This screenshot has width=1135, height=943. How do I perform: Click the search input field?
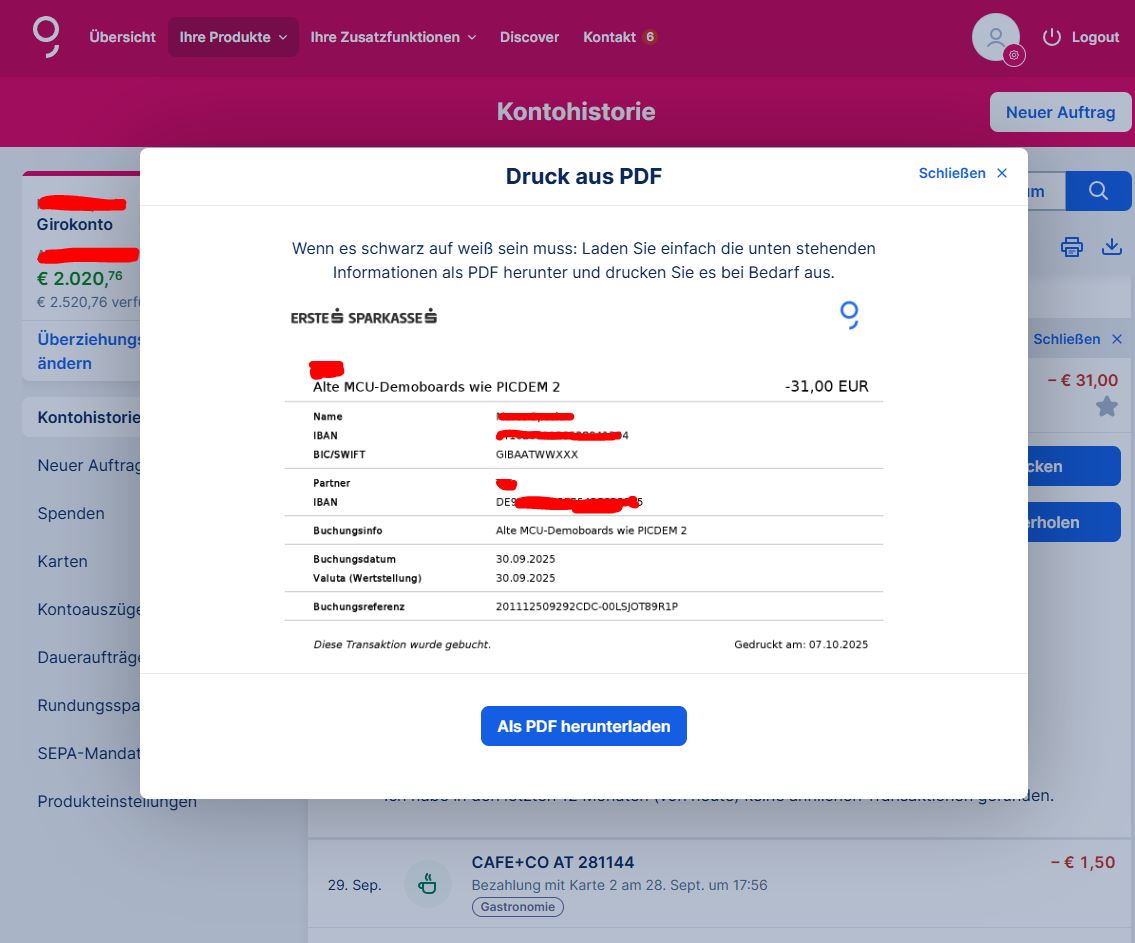tap(1046, 191)
